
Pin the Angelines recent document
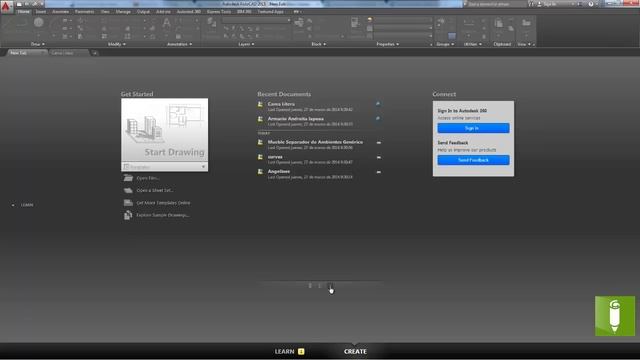click(x=379, y=172)
